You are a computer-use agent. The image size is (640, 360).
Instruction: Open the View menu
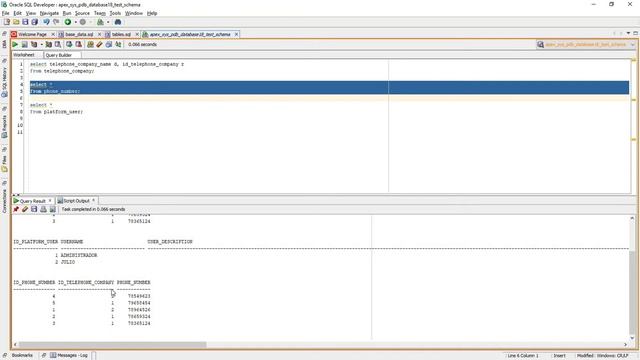[x=31, y=13]
